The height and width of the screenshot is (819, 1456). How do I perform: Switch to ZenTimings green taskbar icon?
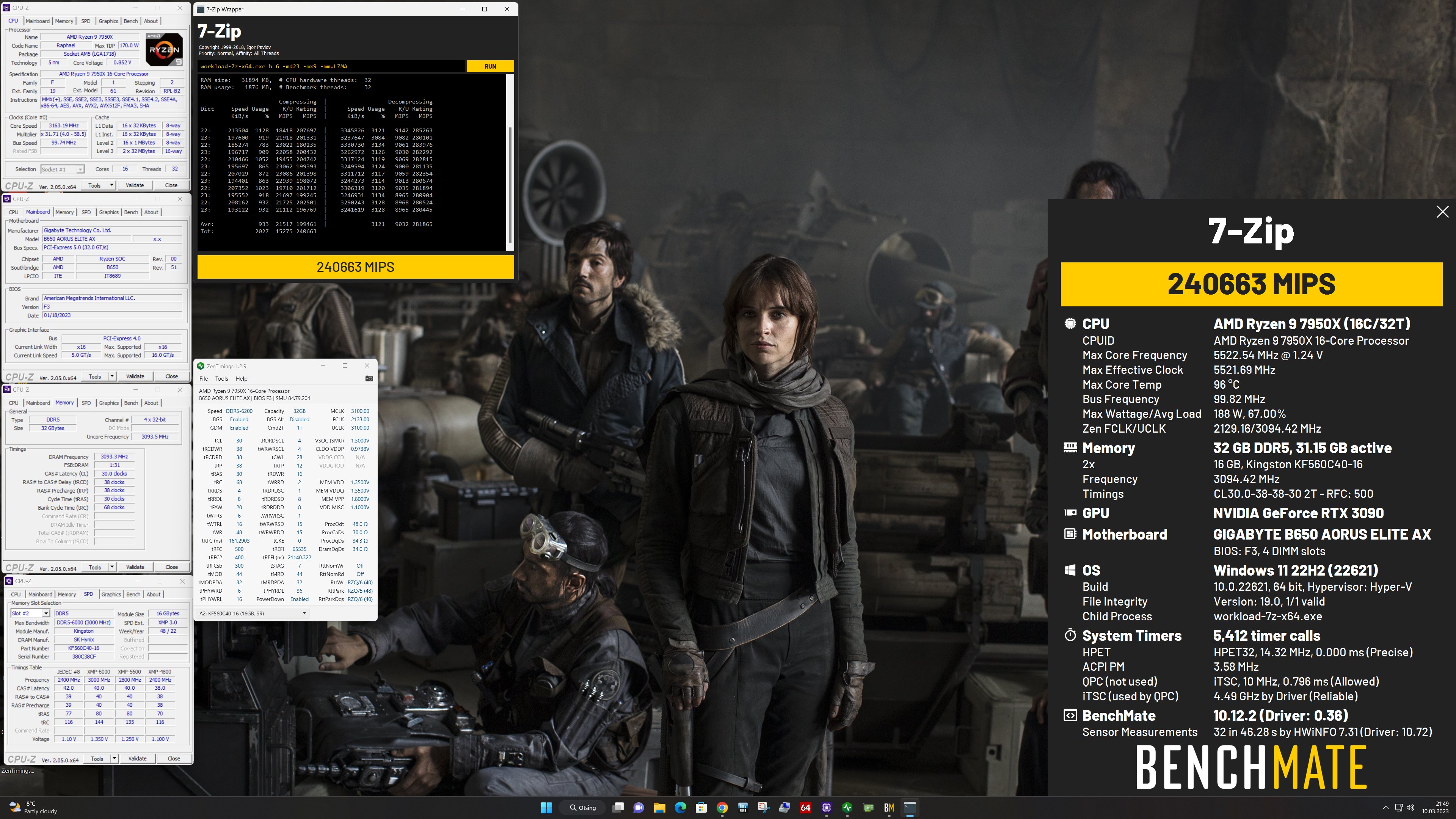click(847, 808)
